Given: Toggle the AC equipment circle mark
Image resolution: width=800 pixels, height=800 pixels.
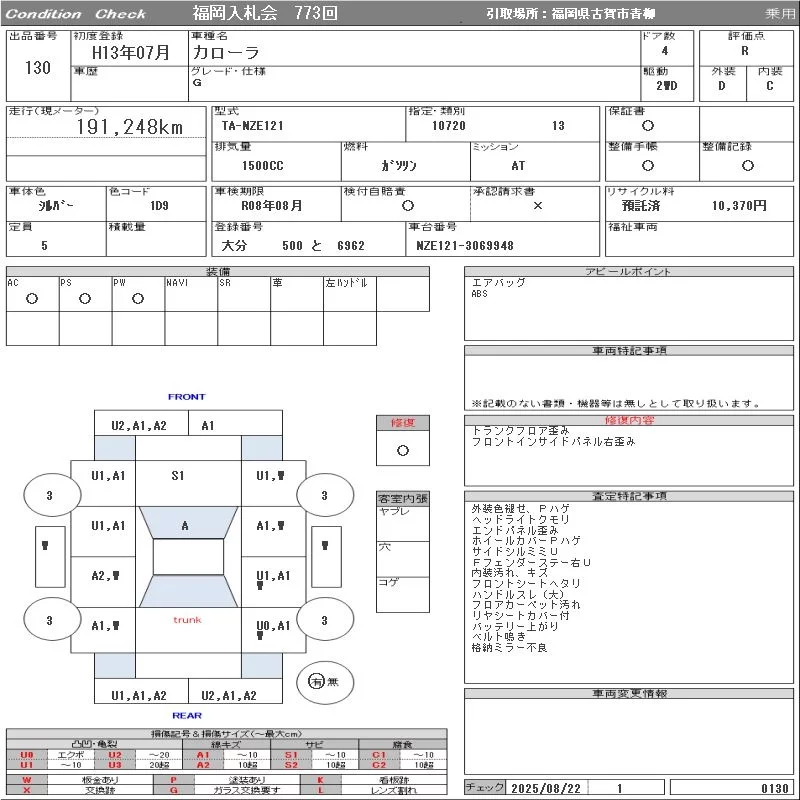Looking at the screenshot, I should click(x=31, y=298).
